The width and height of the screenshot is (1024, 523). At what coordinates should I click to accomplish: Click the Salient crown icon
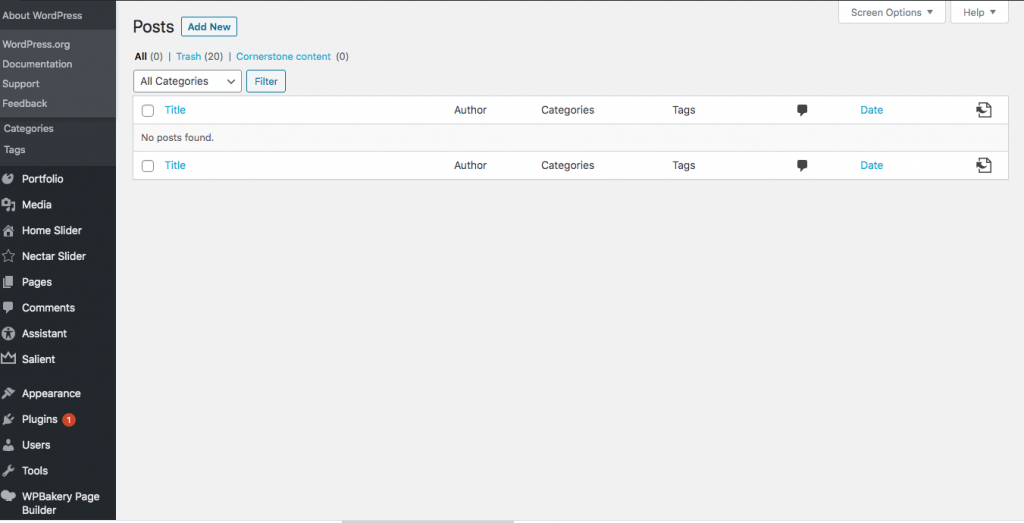click(8, 358)
